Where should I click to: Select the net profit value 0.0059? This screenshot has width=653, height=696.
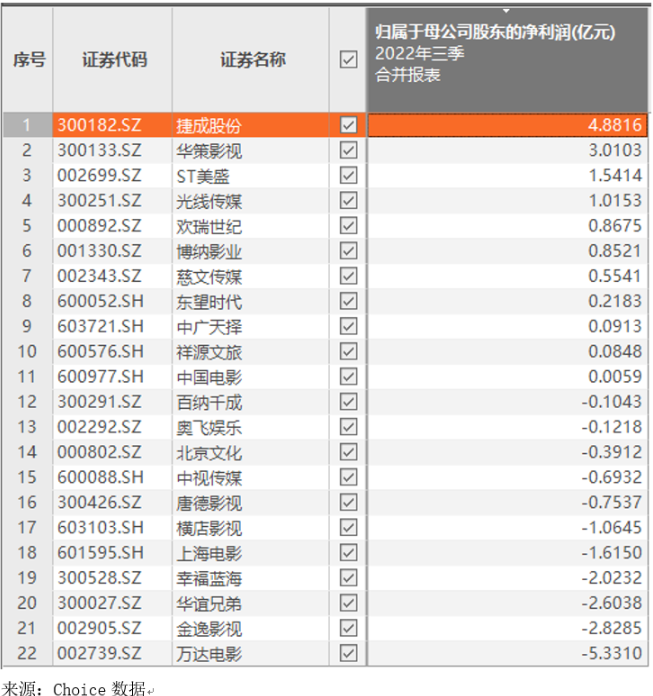coord(615,376)
